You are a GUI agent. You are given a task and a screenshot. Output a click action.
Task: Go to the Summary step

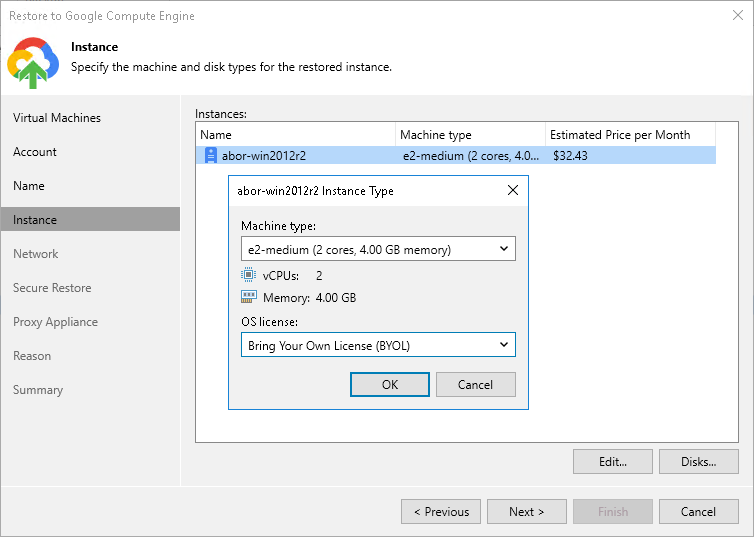click(x=38, y=390)
